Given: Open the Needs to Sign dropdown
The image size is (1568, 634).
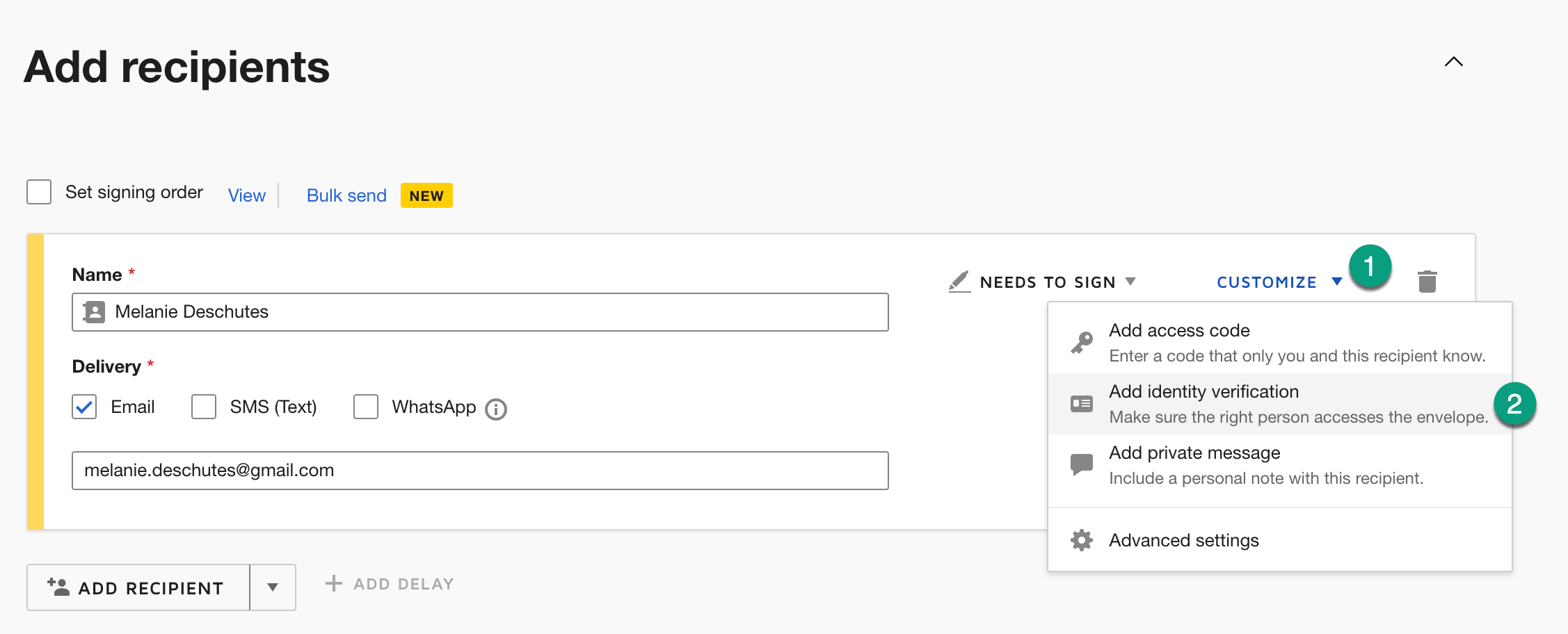Looking at the screenshot, I should (x=1057, y=282).
